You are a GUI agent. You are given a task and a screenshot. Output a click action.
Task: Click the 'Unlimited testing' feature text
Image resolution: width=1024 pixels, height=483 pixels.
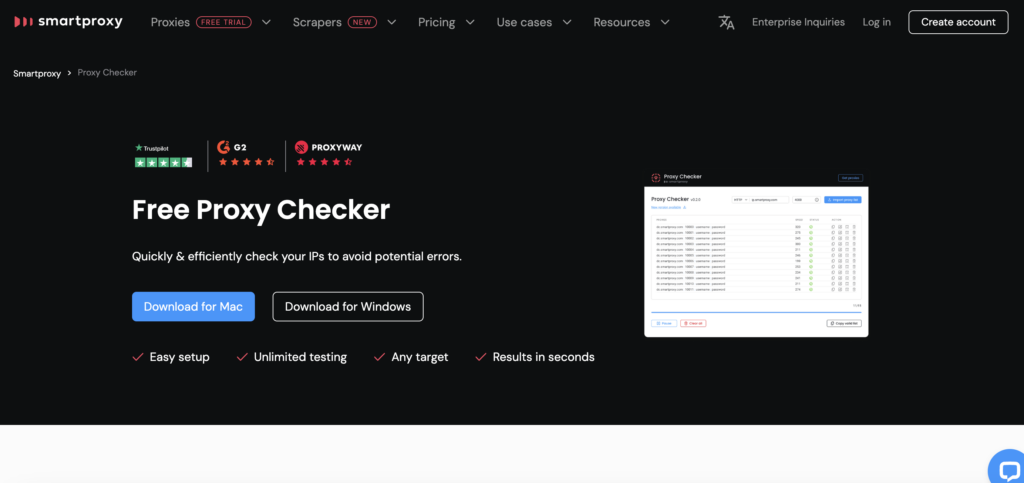(x=300, y=357)
